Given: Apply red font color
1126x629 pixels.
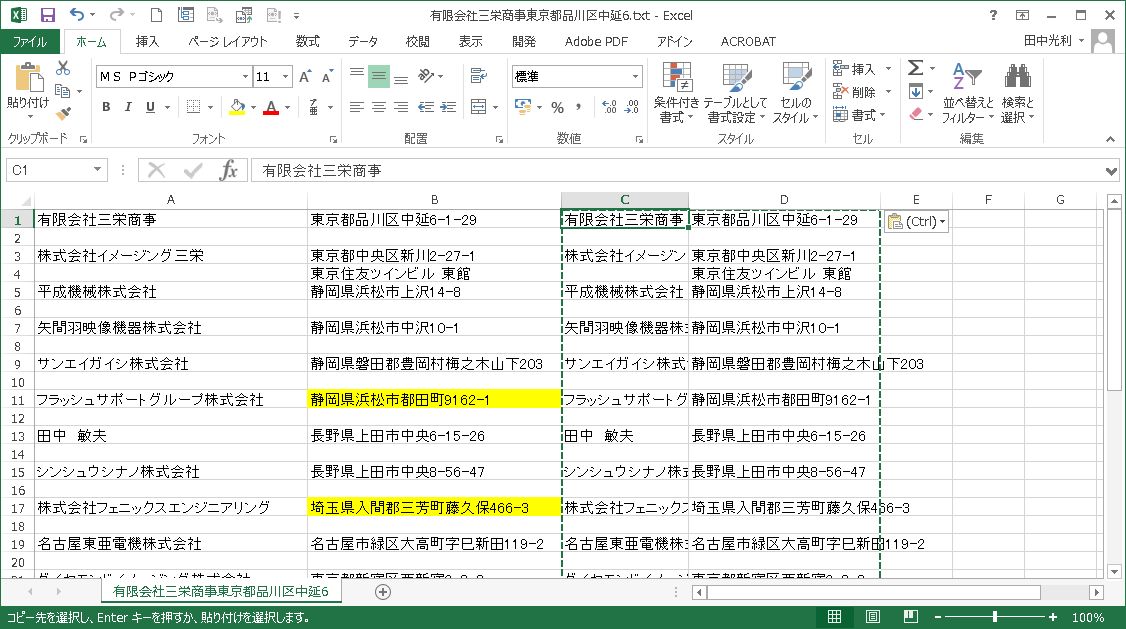Looking at the screenshot, I should (x=271, y=107).
